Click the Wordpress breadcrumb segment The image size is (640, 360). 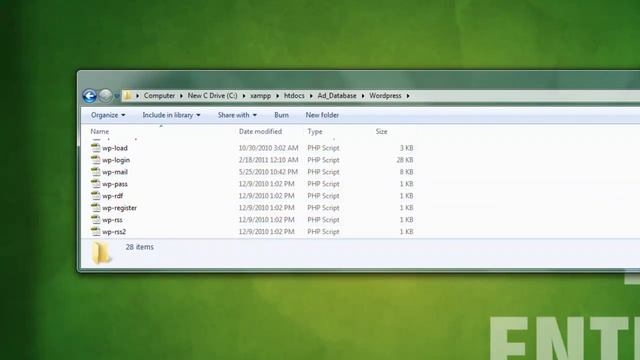tap(385, 96)
